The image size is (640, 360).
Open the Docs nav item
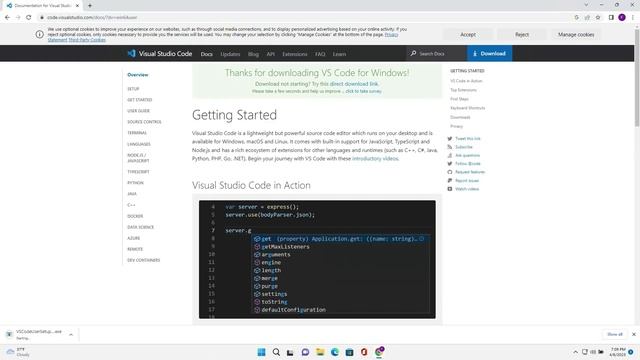click(207, 54)
